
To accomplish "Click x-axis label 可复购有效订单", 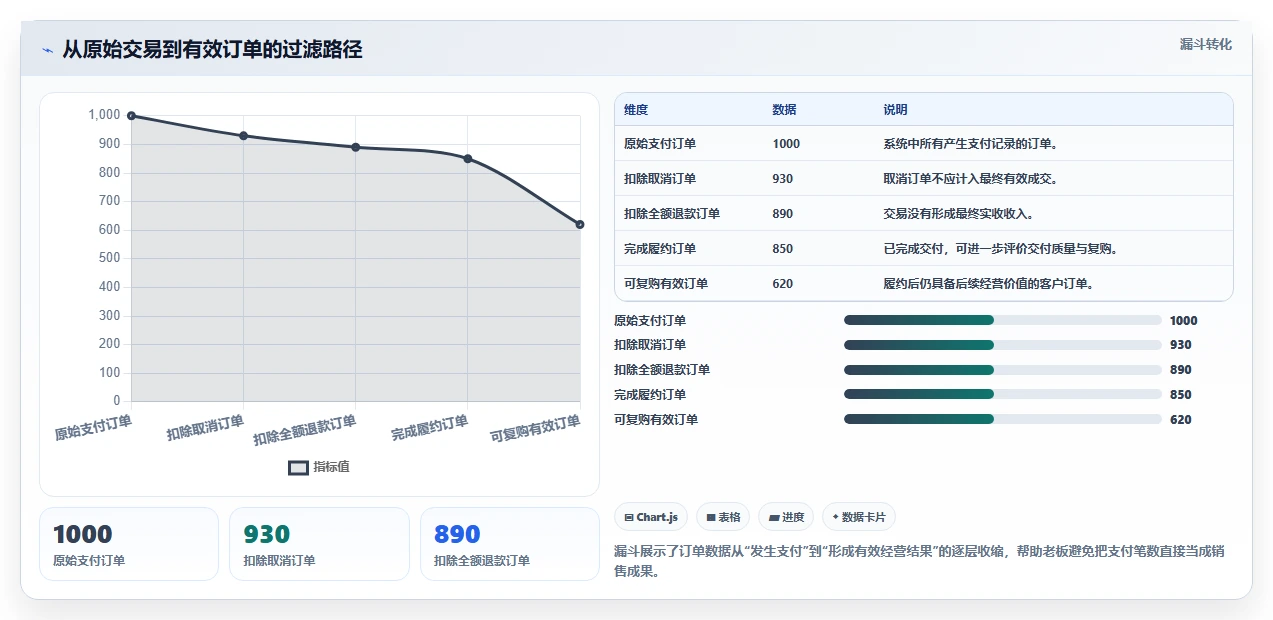I will [535, 430].
